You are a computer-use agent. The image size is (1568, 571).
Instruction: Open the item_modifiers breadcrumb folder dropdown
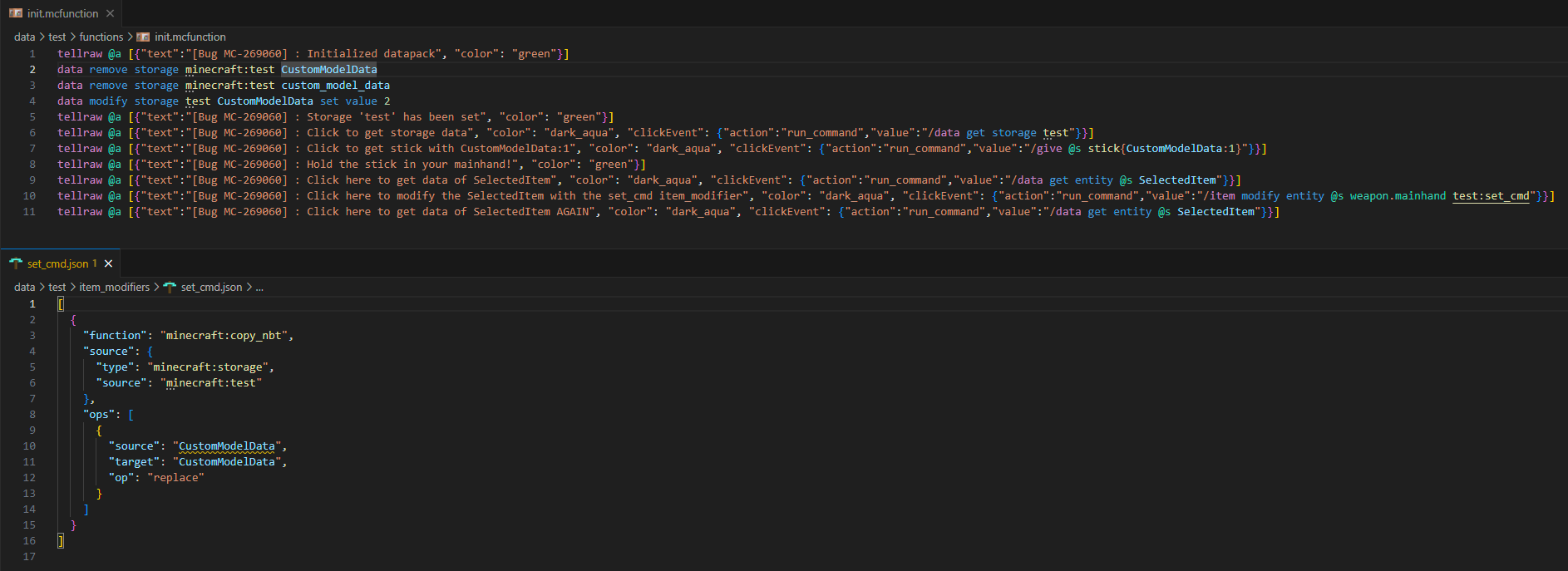[x=114, y=287]
